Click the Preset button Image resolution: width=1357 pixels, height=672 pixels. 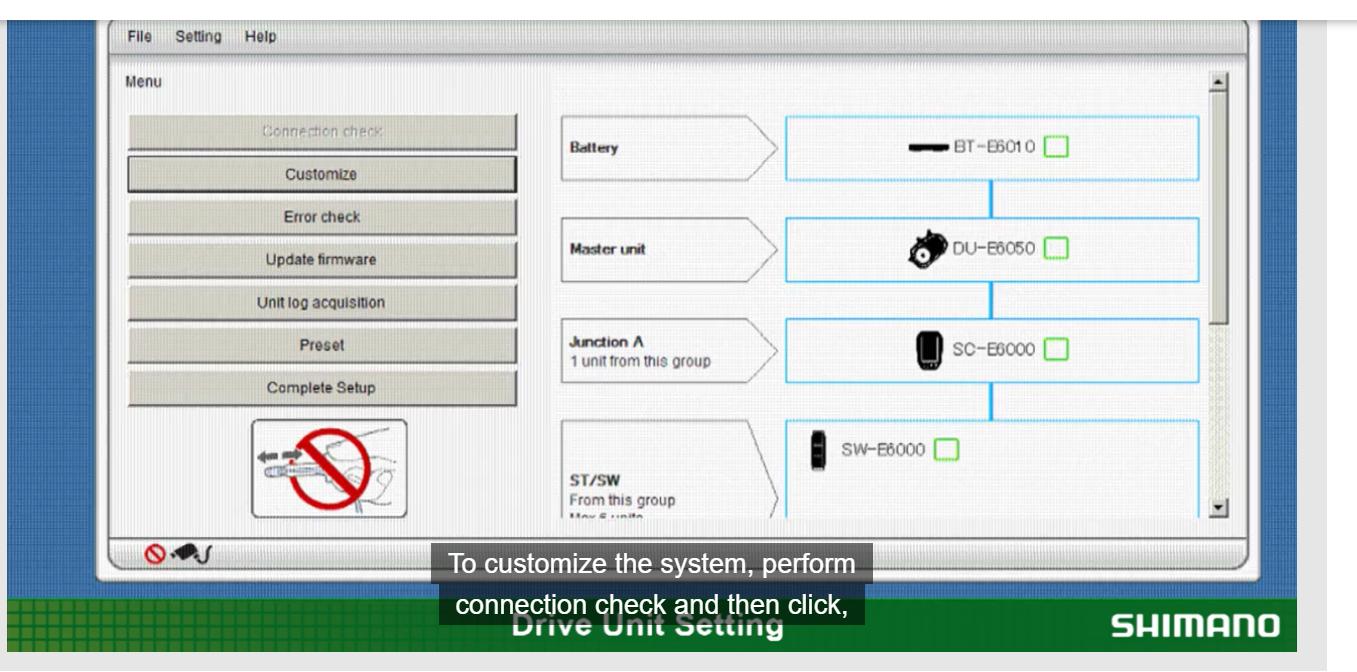322,346
